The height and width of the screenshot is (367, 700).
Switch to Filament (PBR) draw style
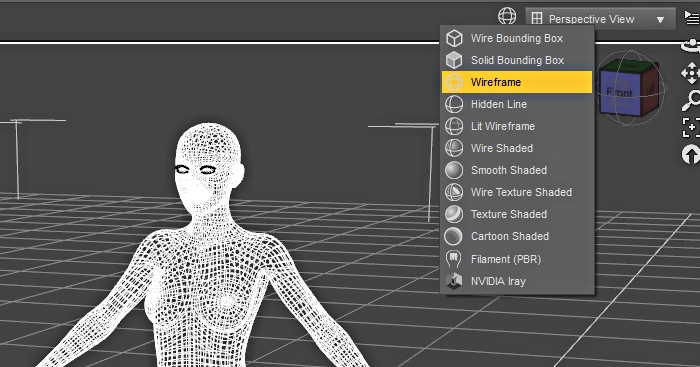pos(517,259)
